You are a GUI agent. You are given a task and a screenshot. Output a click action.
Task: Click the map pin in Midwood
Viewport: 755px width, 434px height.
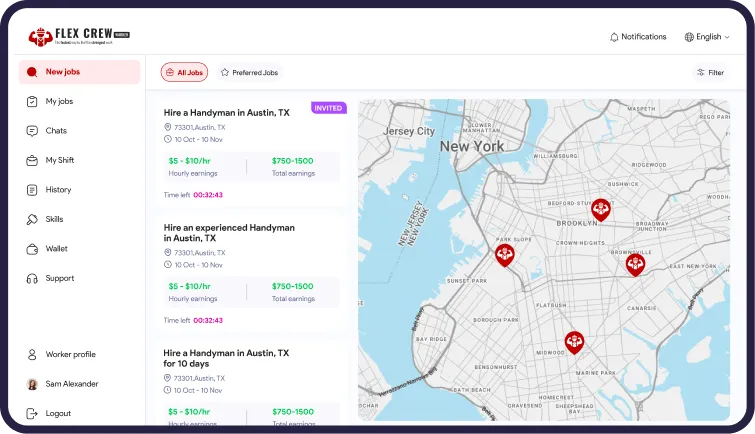click(x=574, y=342)
